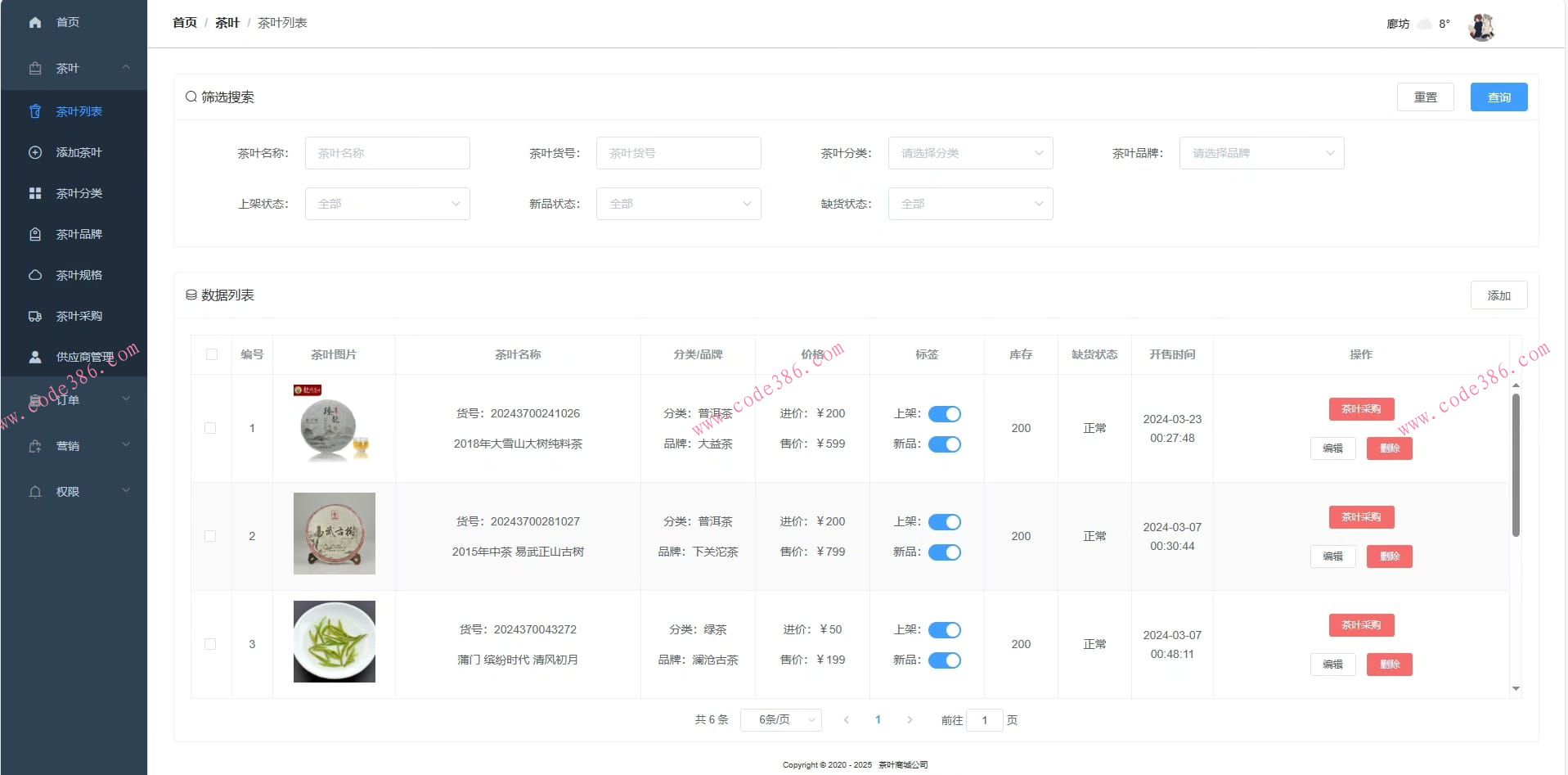Select 茶叶列表 in the sidebar menu
1568x775 pixels.
pyautogui.click(x=79, y=111)
